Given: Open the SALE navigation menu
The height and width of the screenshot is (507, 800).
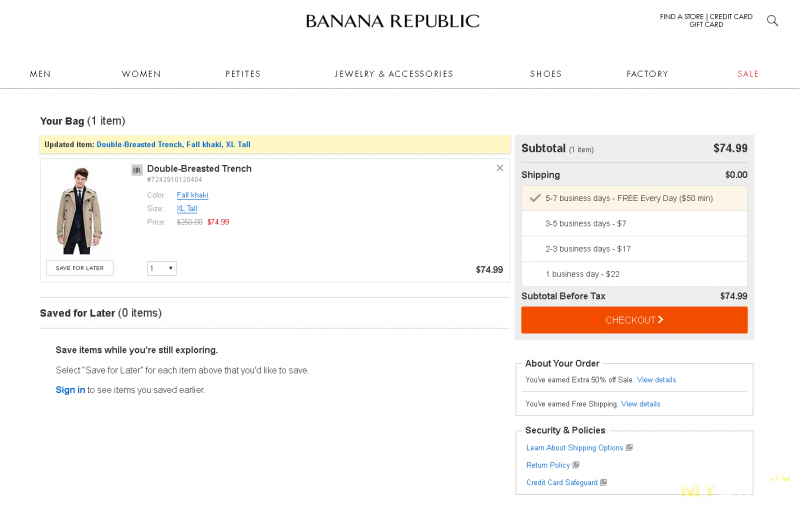Looking at the screenshot, I should pos(748,74).
